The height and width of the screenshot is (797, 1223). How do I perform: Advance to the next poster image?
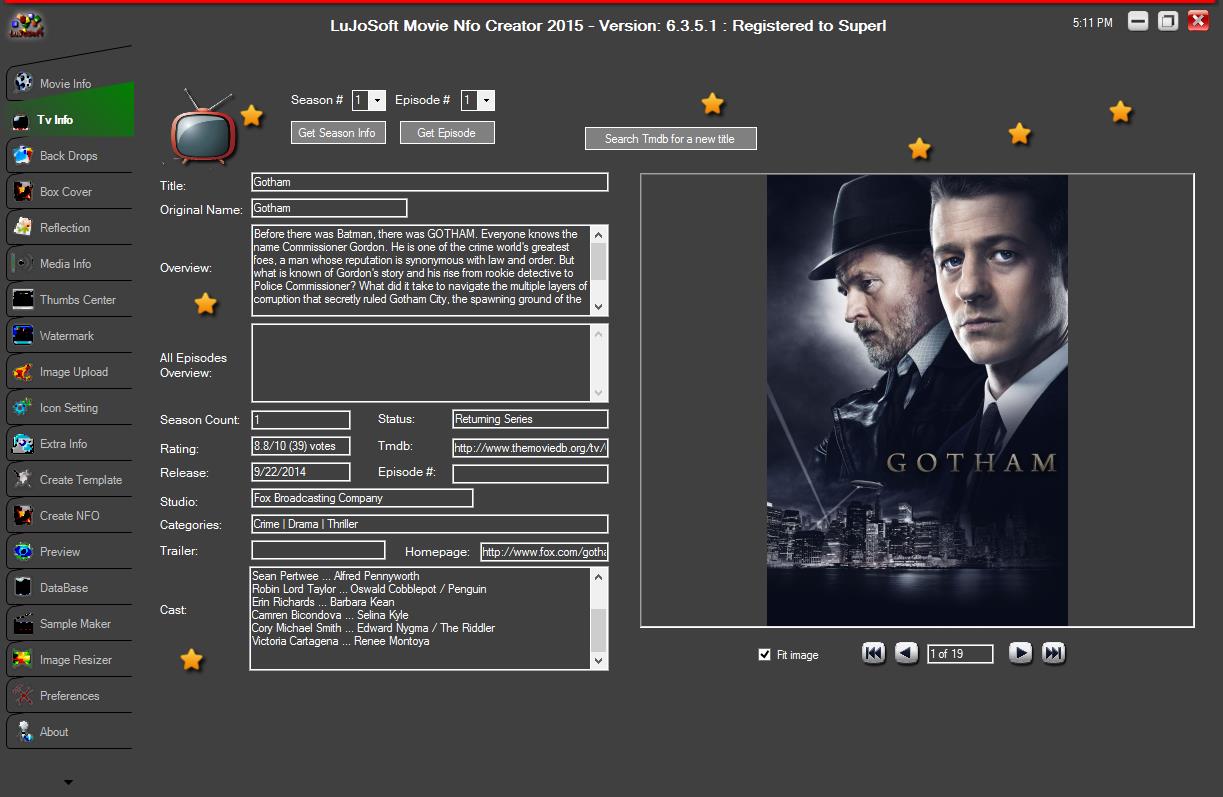pos(1020,653)
